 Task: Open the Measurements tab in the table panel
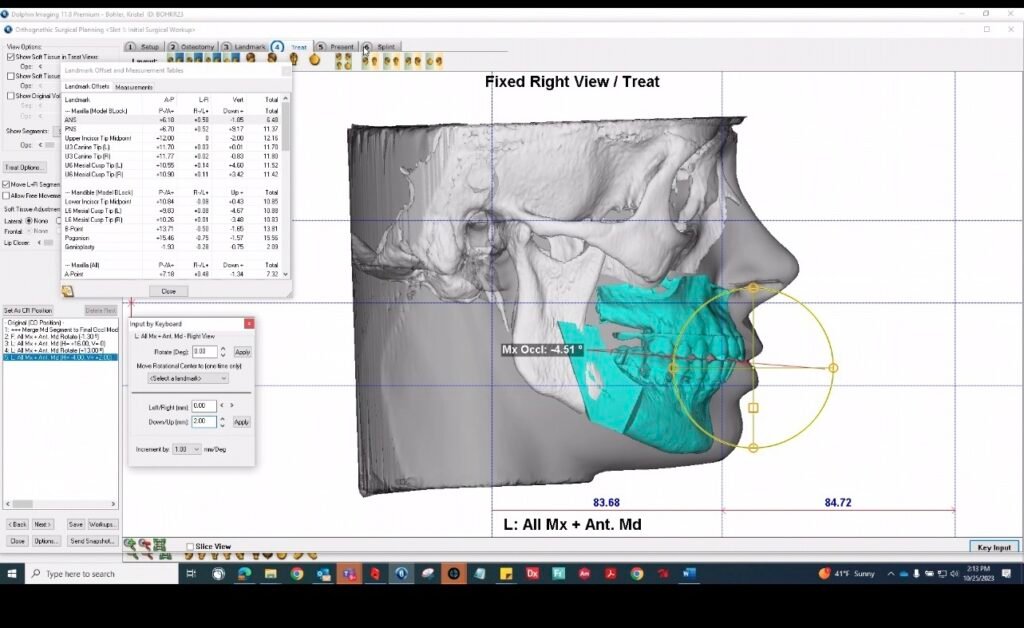[134, 87]
